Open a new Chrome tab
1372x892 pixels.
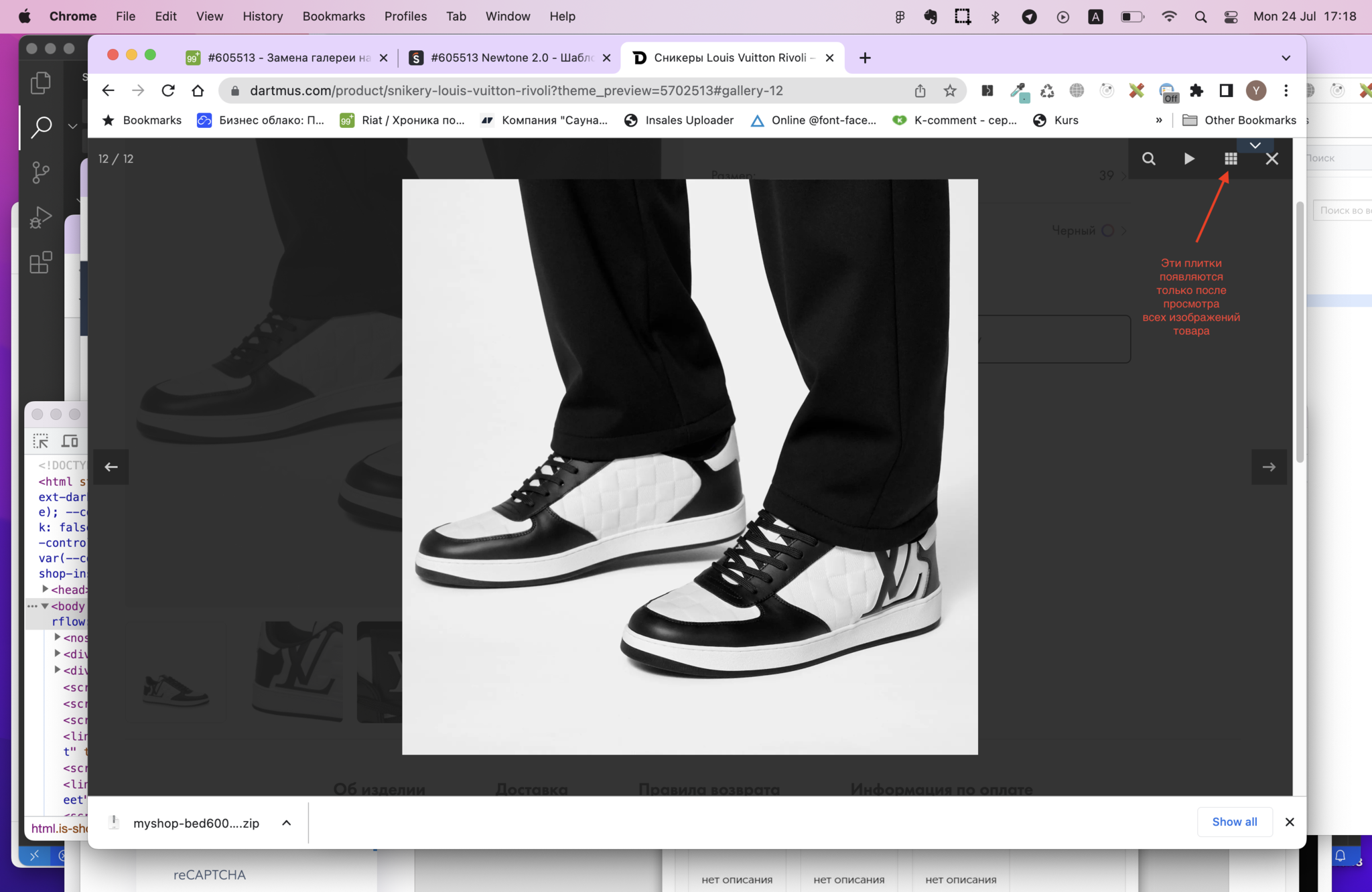865,58
